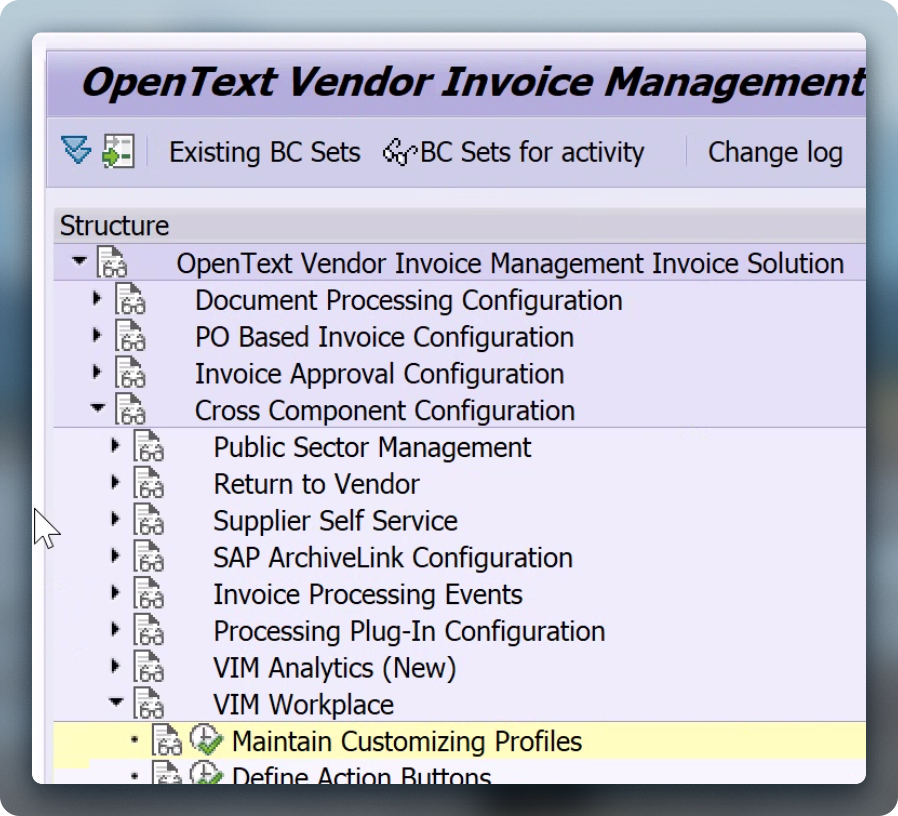Collapse the VIM Workplace node

[116, 701]
